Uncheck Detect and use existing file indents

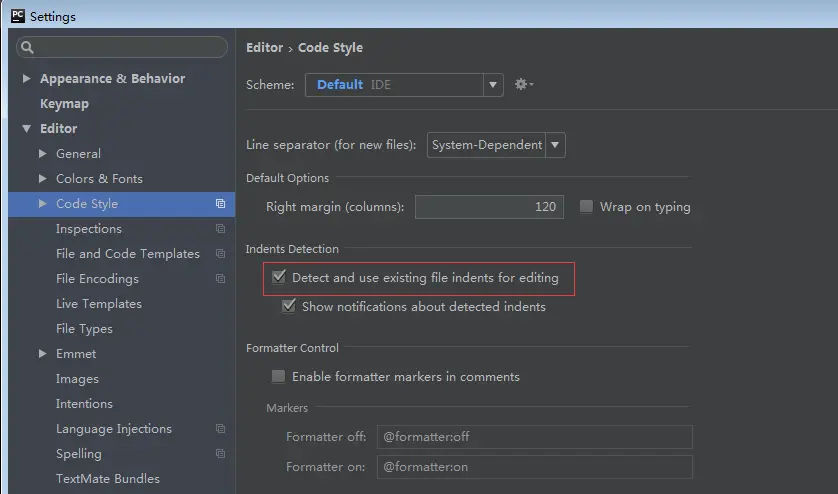(278, 277)
